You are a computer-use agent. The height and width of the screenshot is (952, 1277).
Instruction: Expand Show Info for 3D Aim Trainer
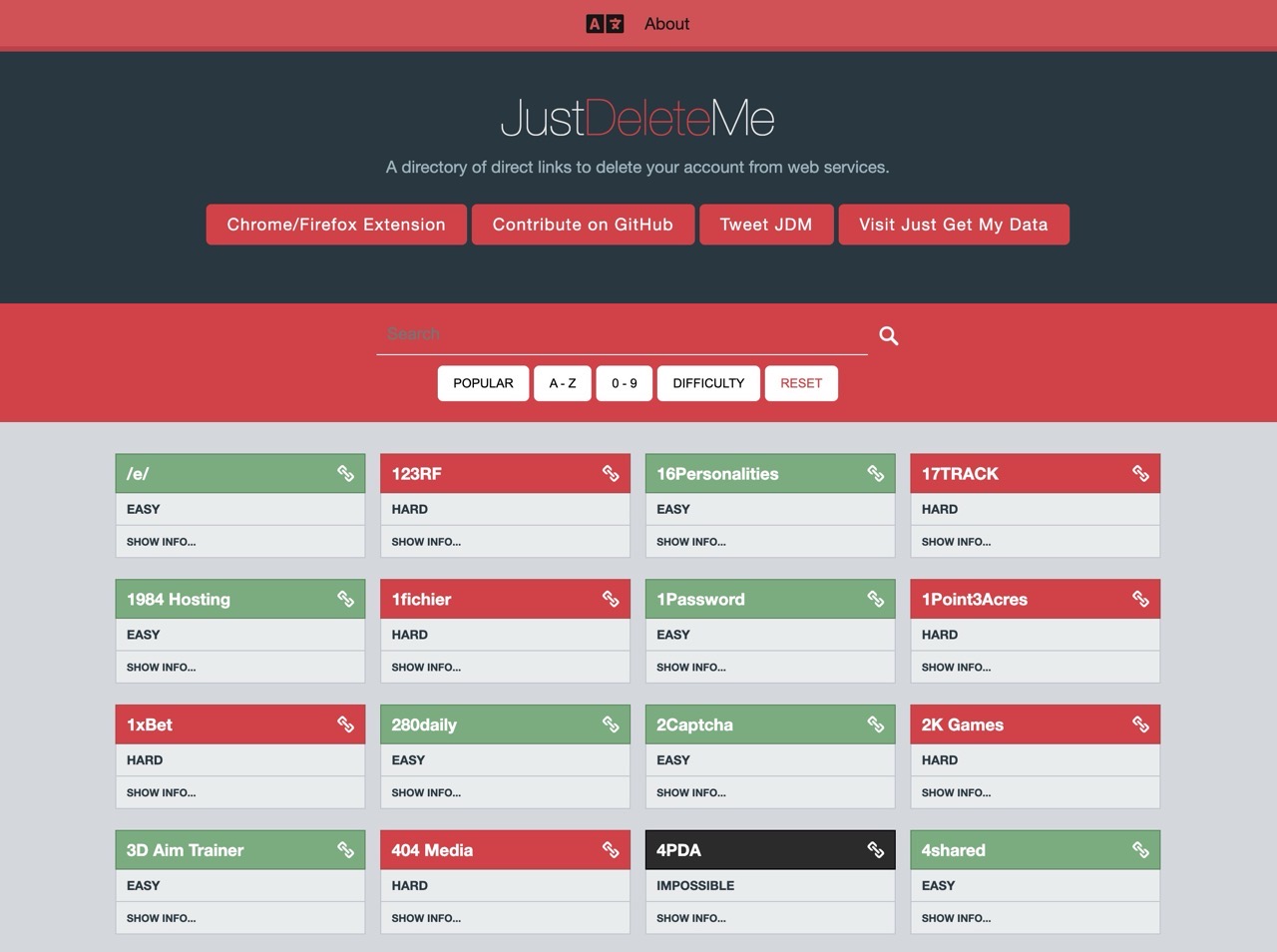(x=161, y=918)
